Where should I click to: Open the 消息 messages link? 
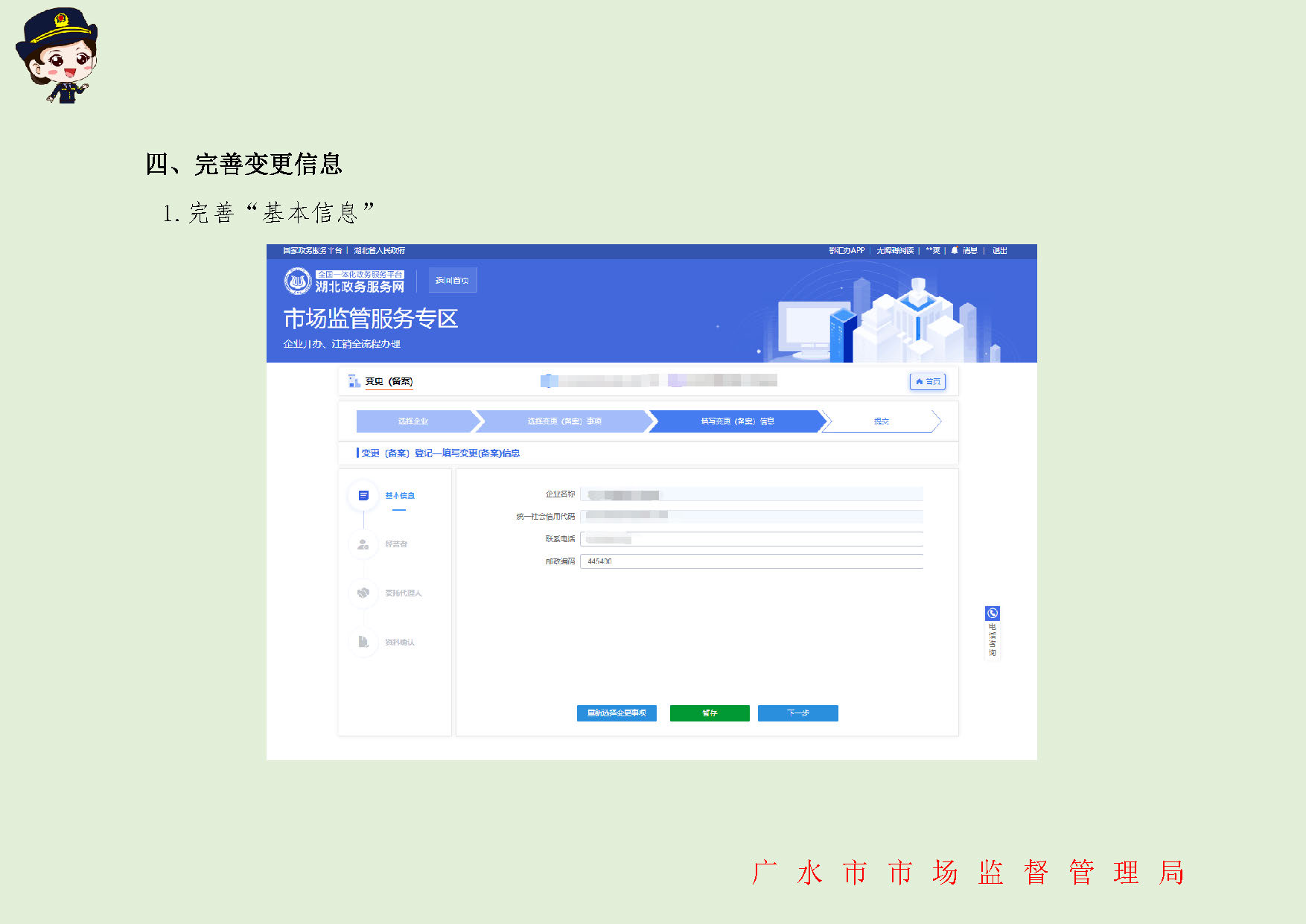point(969,250)
